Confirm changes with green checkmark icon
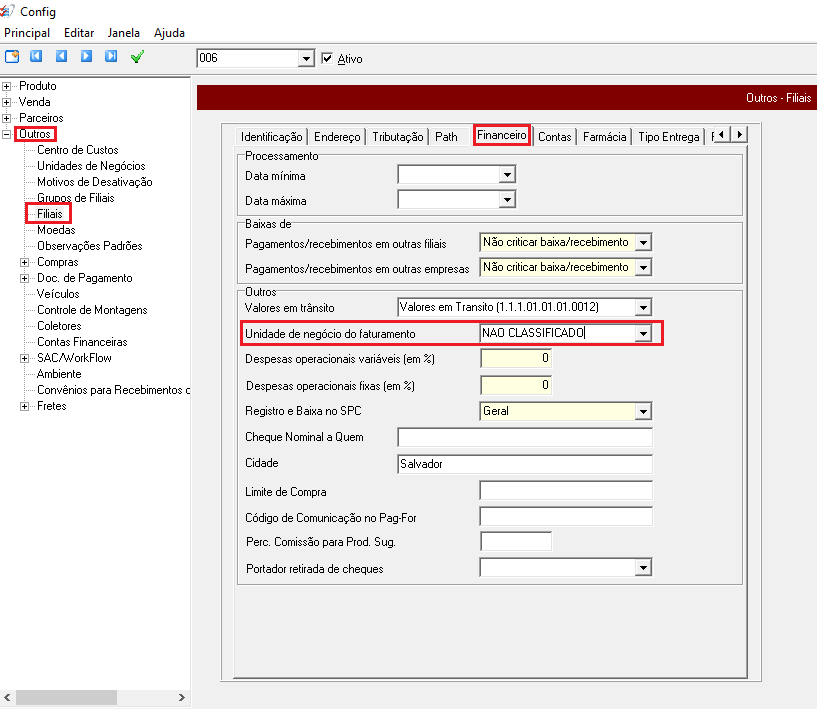Image resolution: width=817 pixels, height=709 pixels. pyautogui.click(x=138, y=57)
